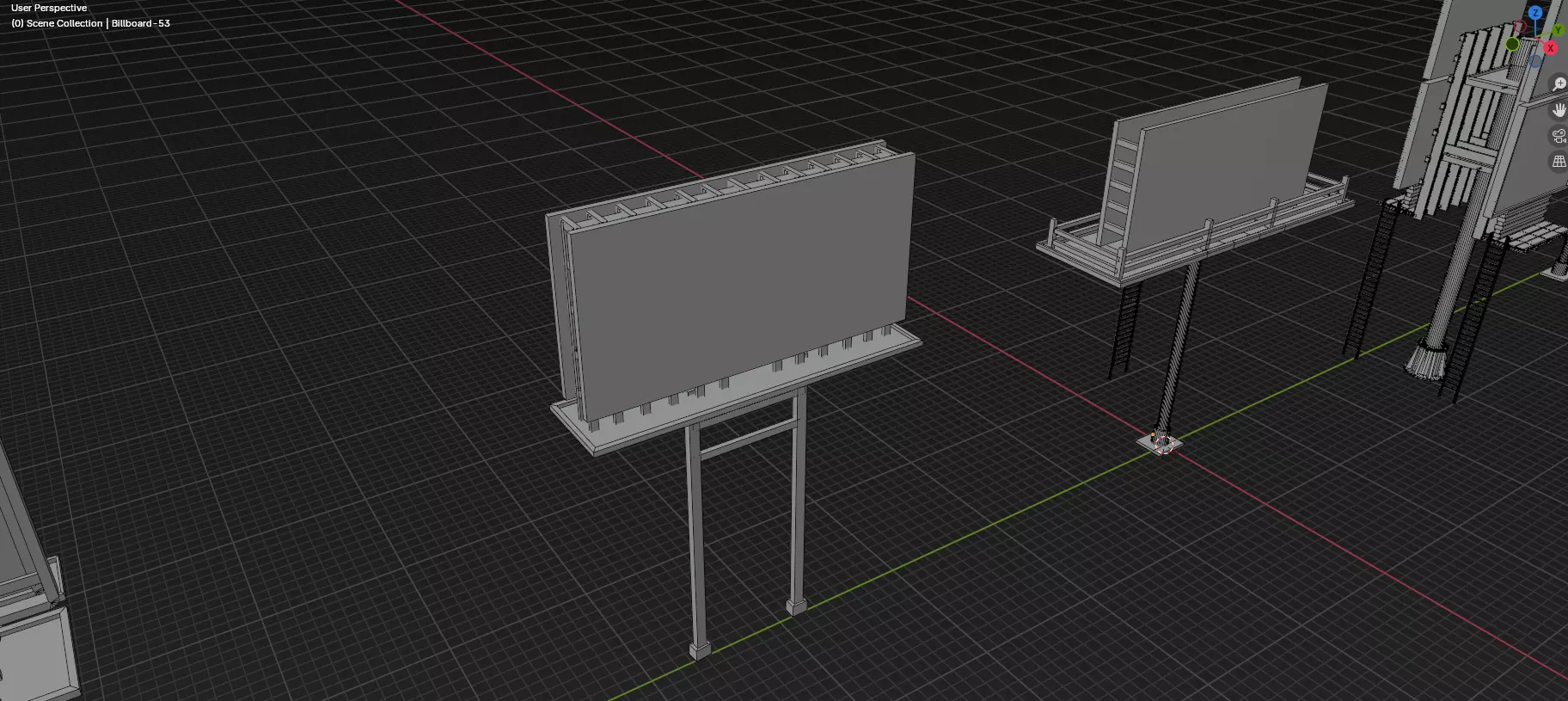
Task: Click the faded blue negative Z axis circle
Action: click(x=1535, y=61)
